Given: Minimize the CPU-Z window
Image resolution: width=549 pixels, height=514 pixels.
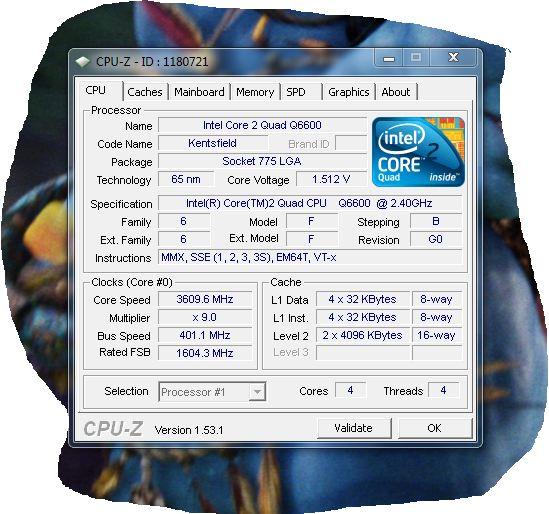Looking at the screenshot, I should [389, 58].
